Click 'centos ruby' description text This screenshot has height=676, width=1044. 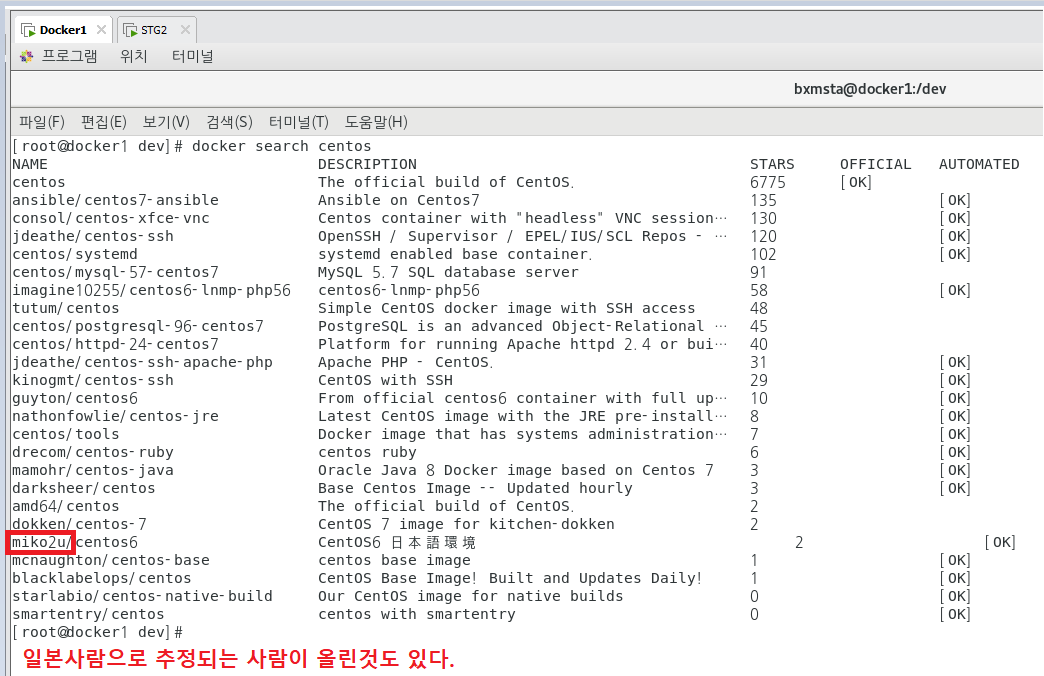pos(367,452)
